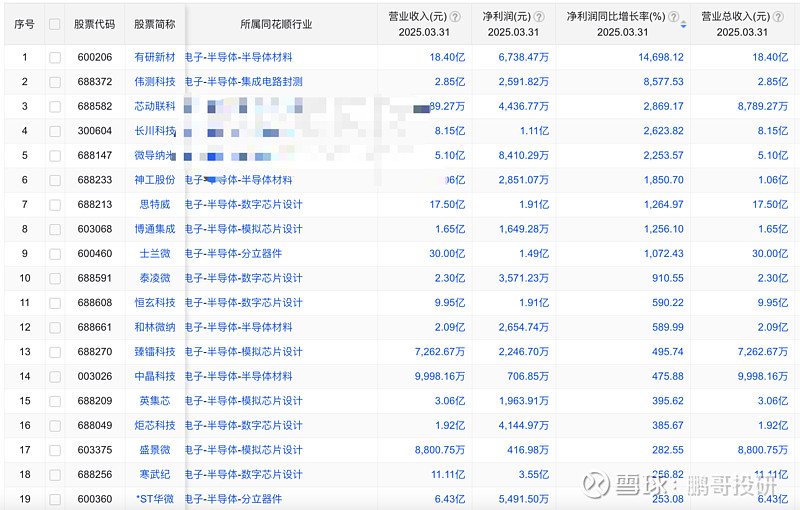Screen dimensions: 800x510
Task: Check the box for row 688582 芯动联科
Action: pyautogui.click(x=55, y=106)
